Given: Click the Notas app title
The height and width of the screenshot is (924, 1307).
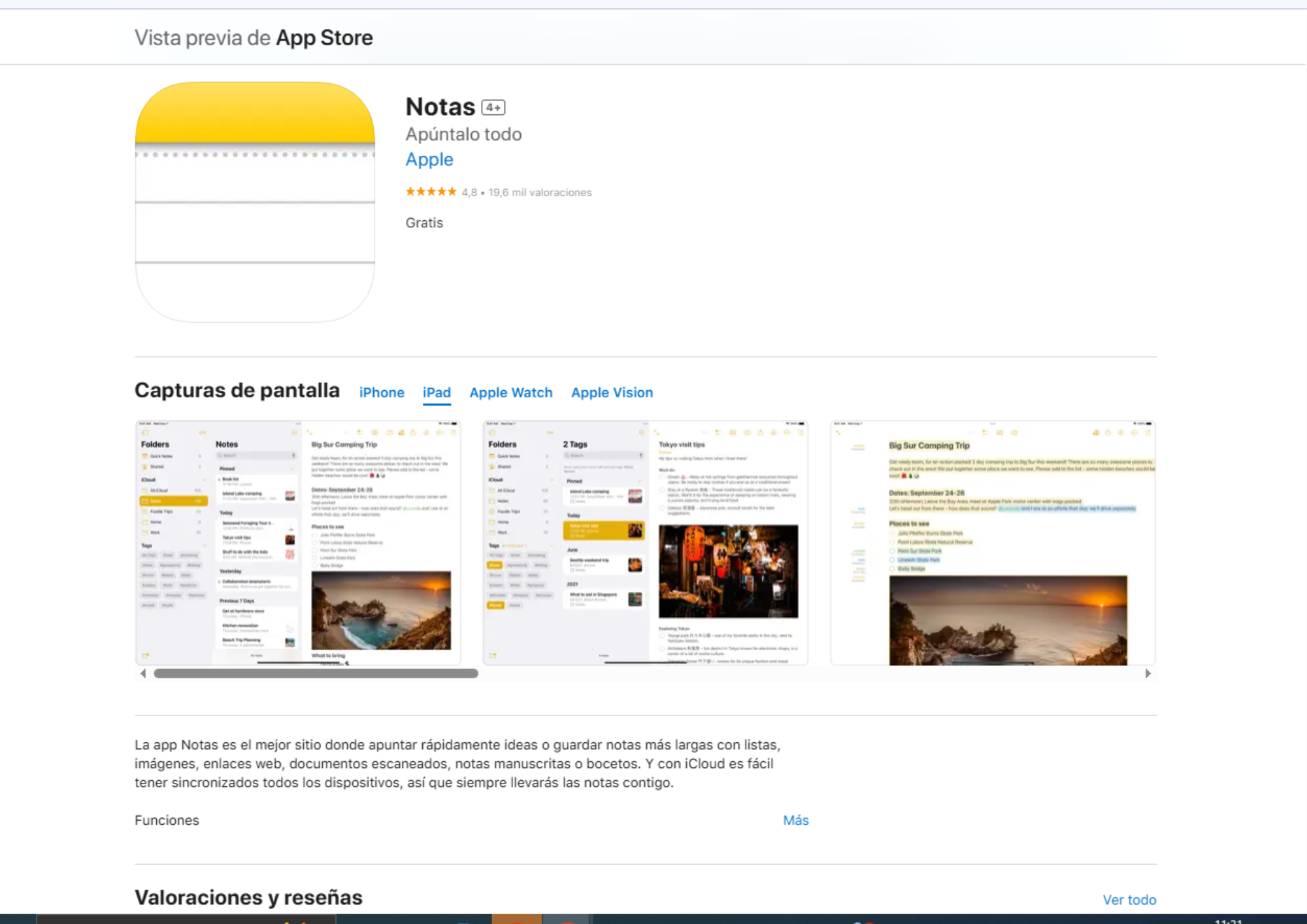Looking at the screenshot, I should [440, 107].
